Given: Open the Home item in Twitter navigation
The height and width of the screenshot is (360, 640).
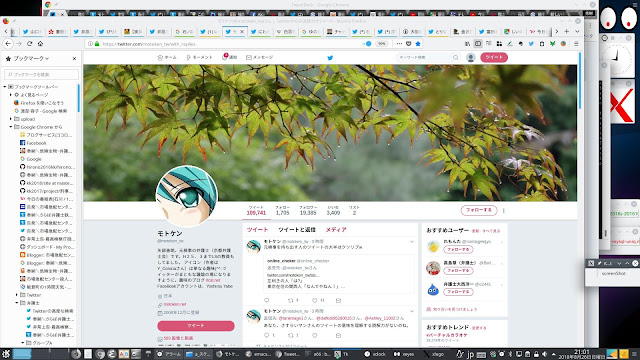Looking at the screenshot, I should 167,58.
